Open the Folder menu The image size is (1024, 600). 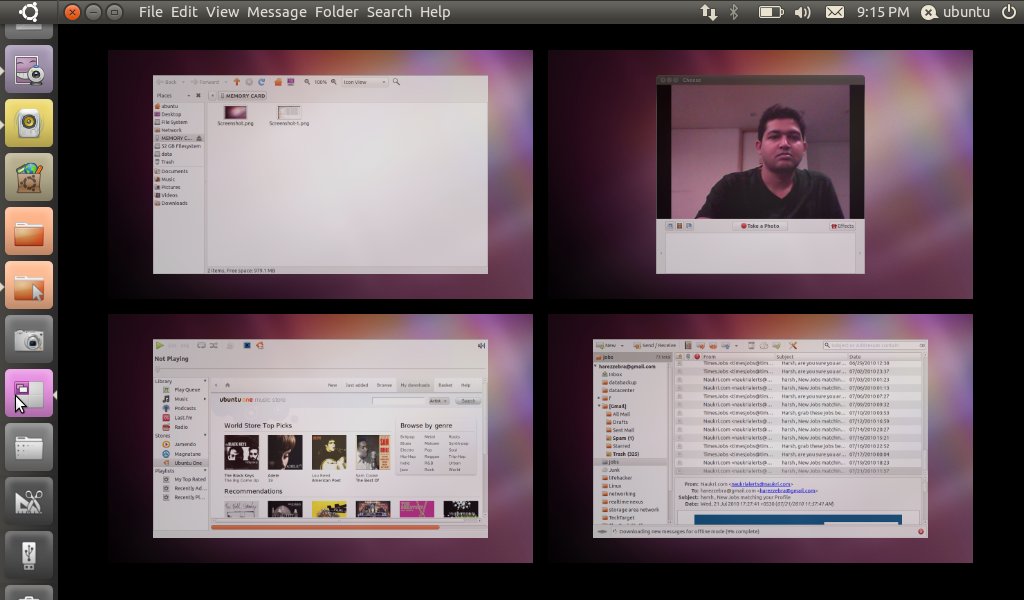(x=336, y=12)
